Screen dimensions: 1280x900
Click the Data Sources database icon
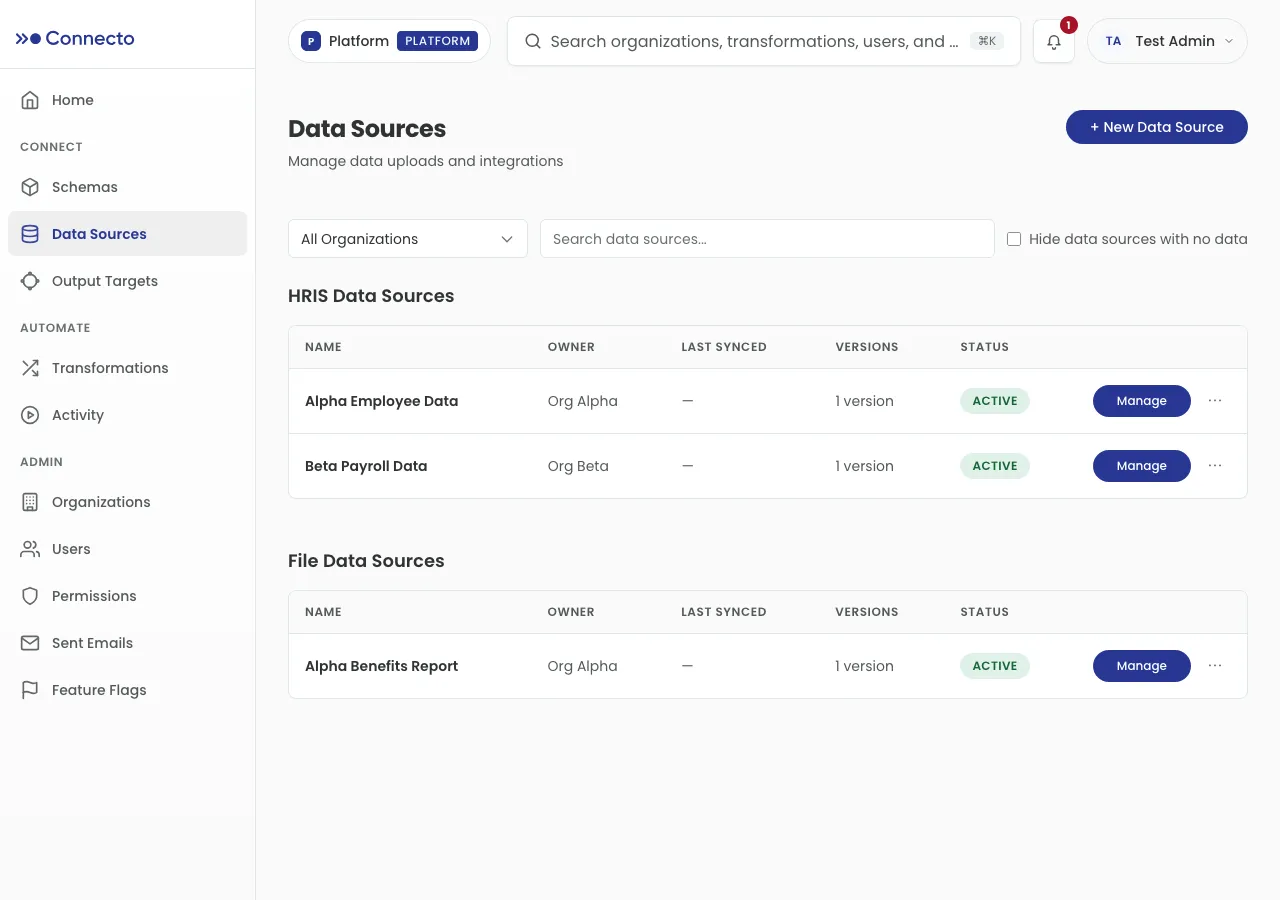[x=30, y=234]
